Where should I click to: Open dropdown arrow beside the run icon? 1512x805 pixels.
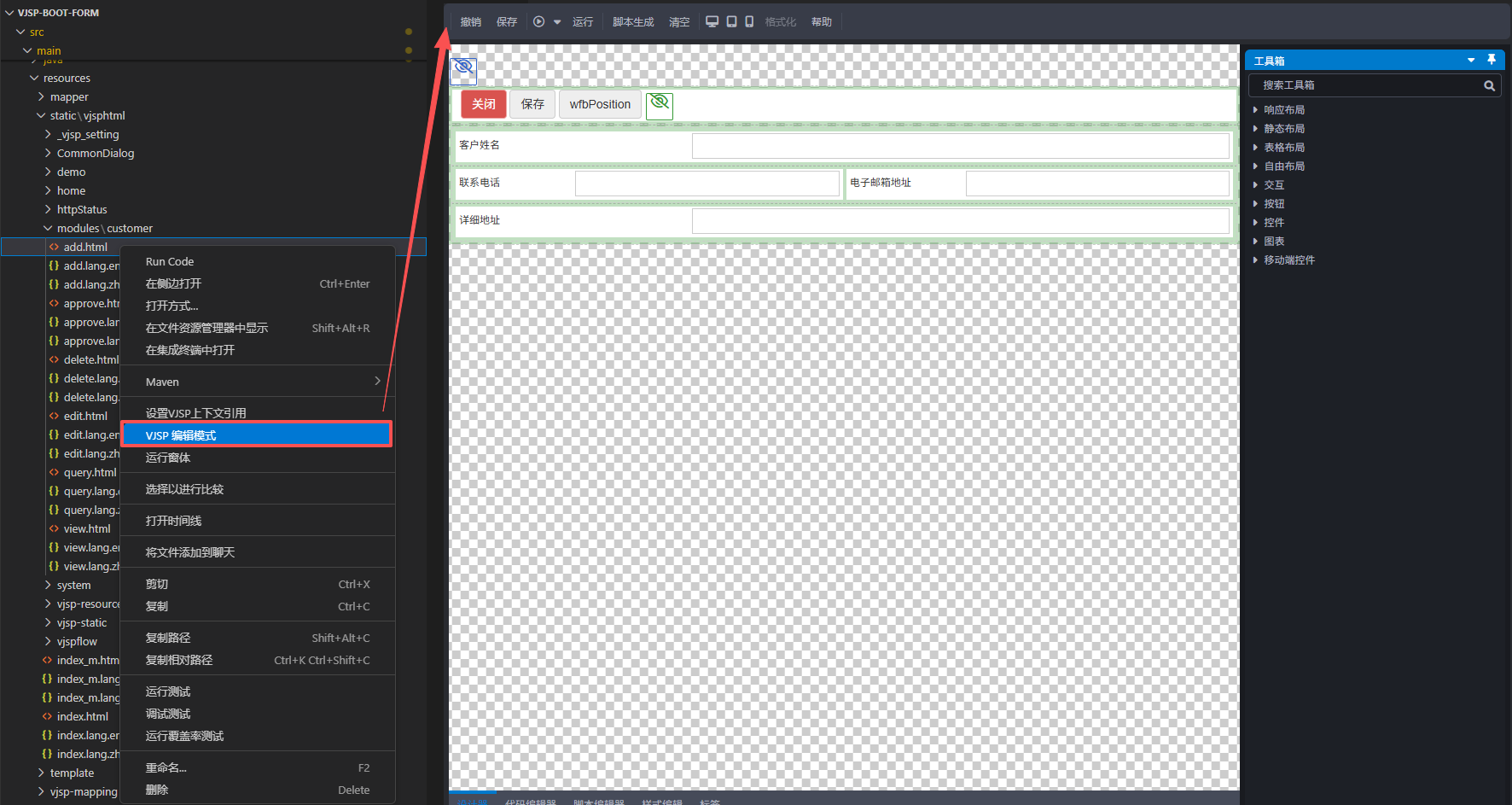[557, 22]
